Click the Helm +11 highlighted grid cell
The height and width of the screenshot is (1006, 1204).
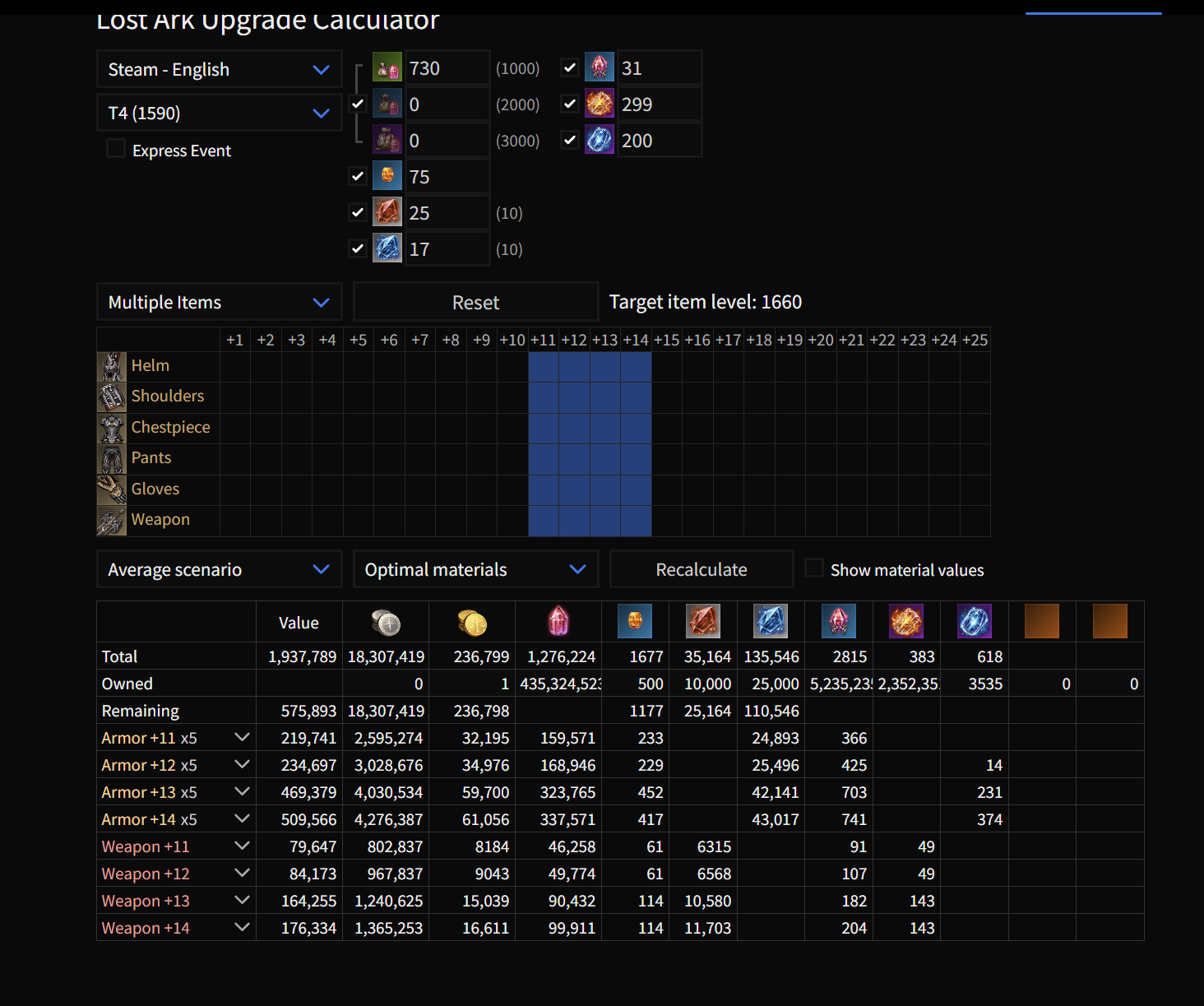pos(544,366)
